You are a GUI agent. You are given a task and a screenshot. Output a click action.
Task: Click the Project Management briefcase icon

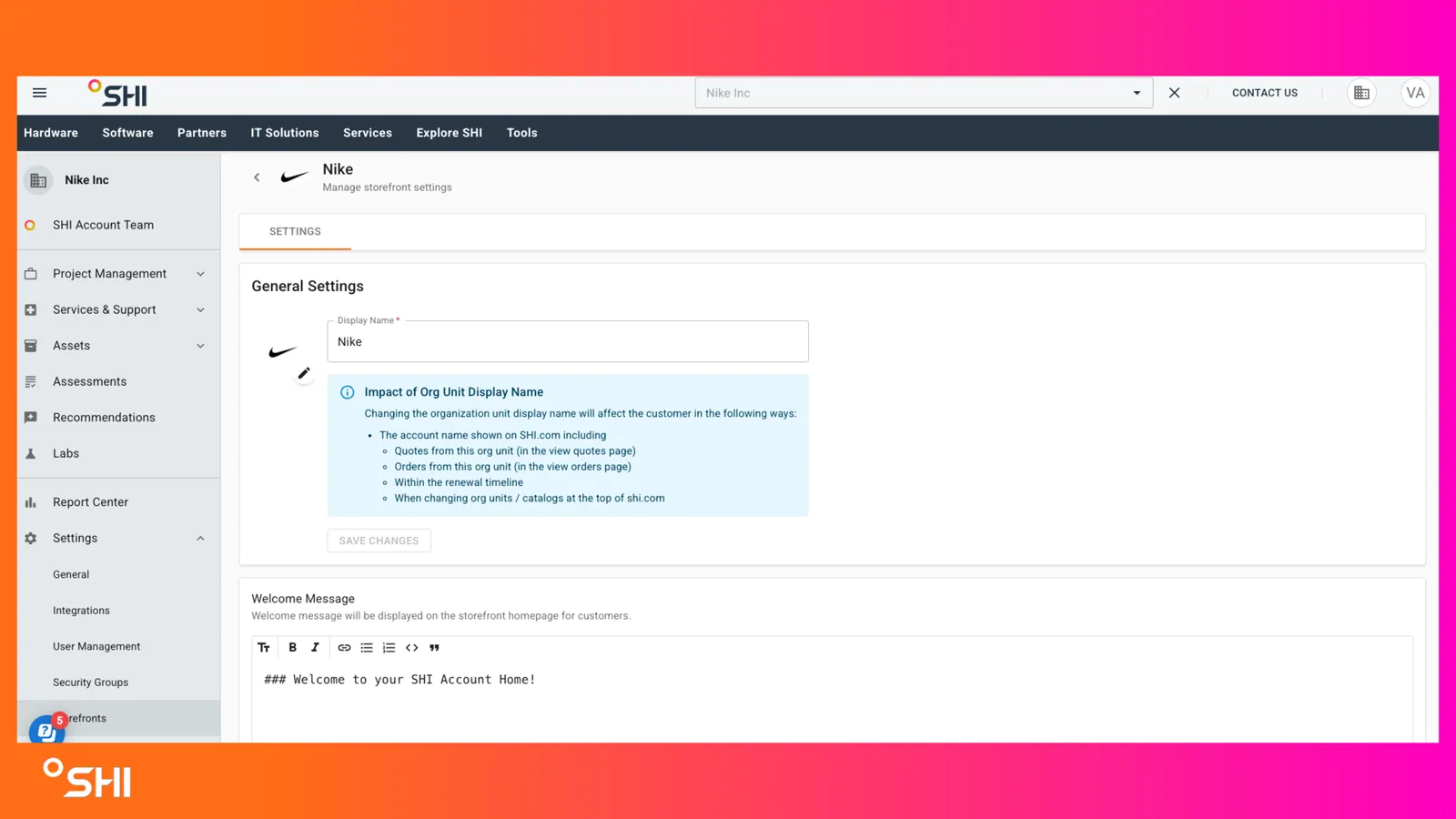31,274
